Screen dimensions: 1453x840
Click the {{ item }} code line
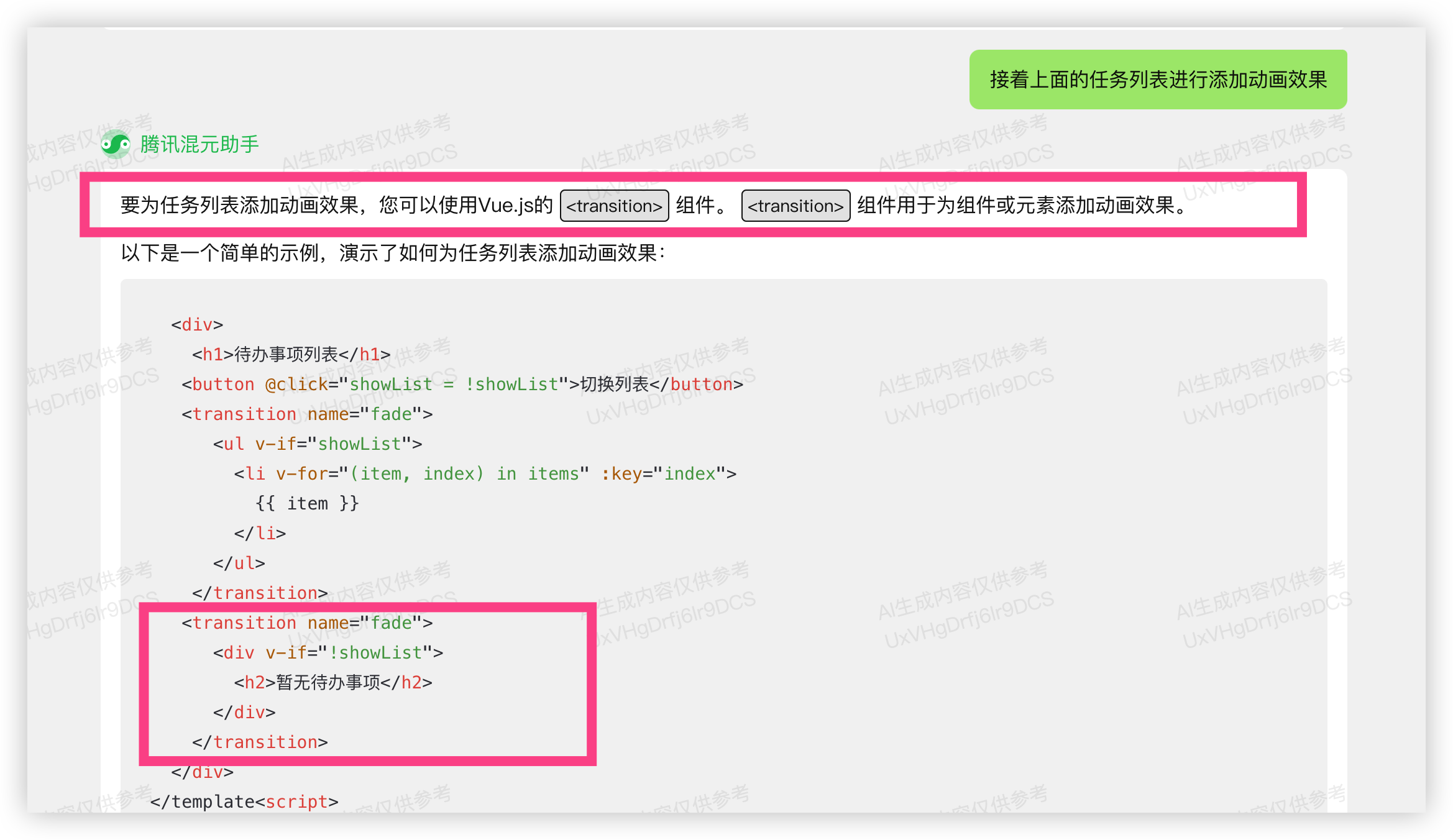click(307, 503)
